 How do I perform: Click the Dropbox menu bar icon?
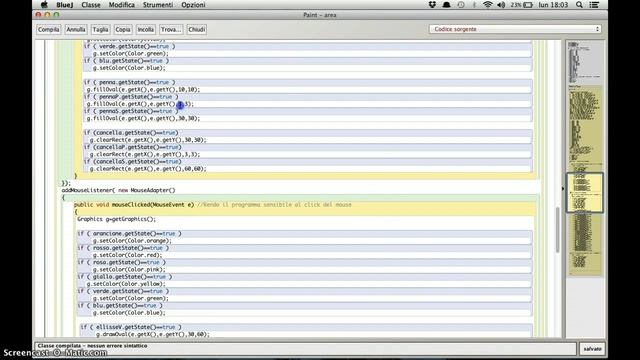432,5
